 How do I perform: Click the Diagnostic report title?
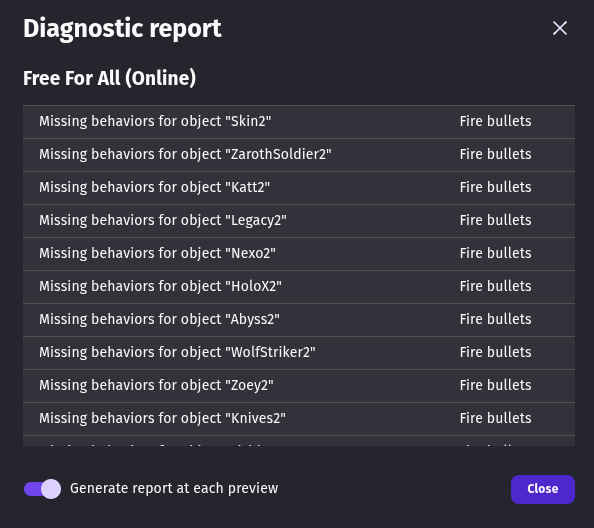(122, 29)
